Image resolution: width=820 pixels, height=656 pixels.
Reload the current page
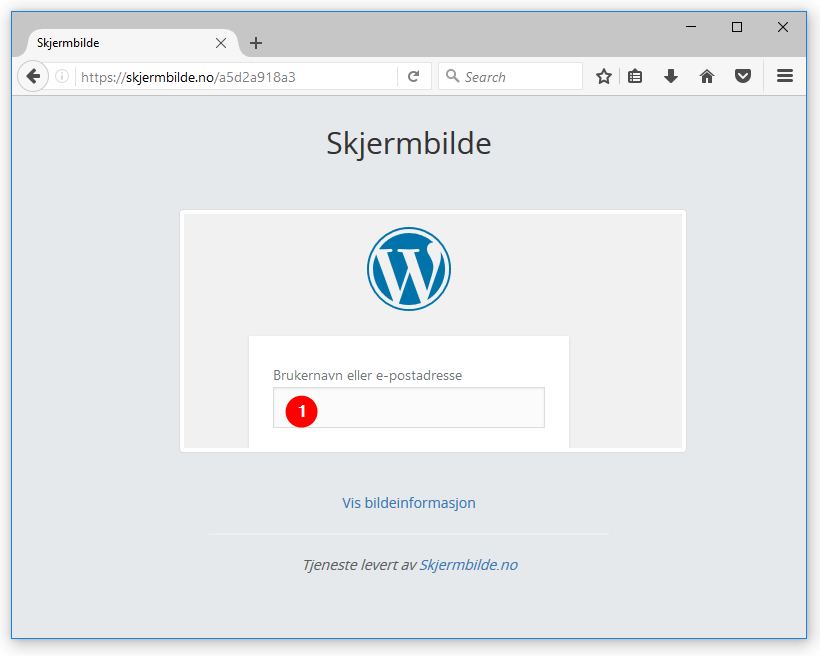point(413,77)
